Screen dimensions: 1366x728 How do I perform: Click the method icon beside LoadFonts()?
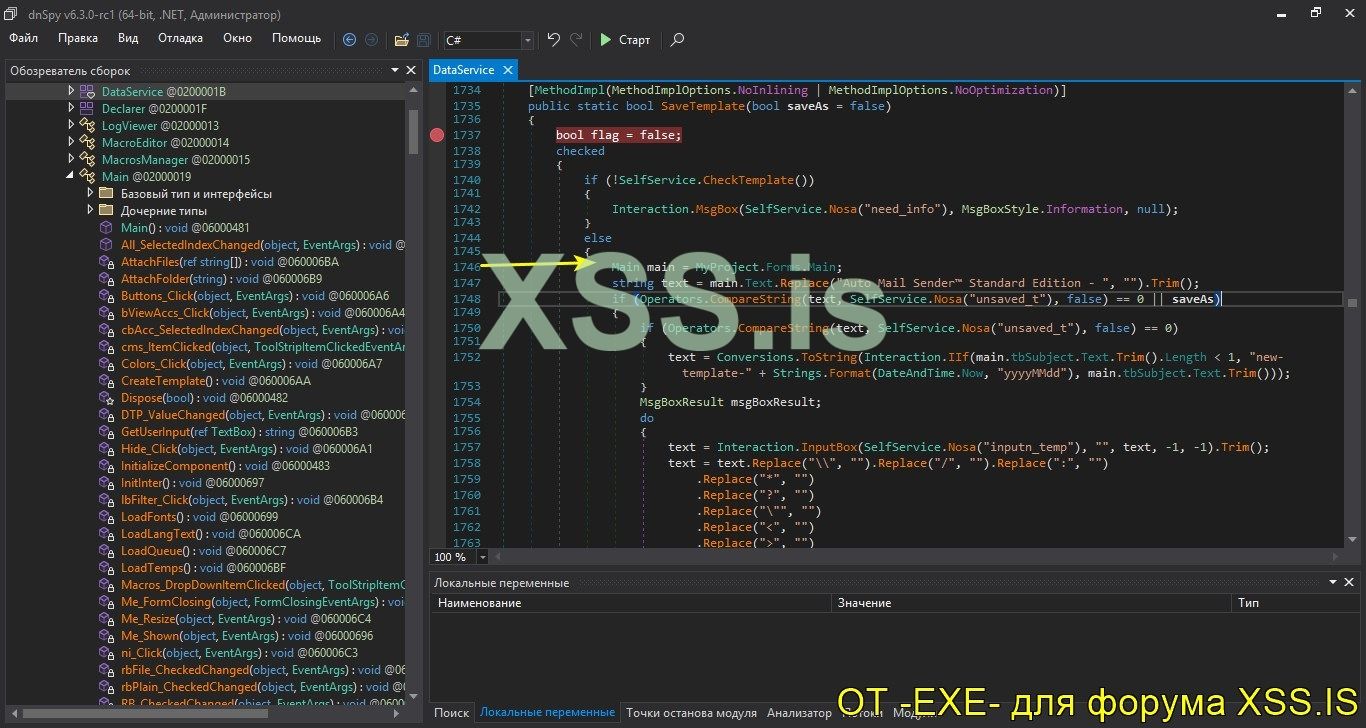(x=106, y=516)
